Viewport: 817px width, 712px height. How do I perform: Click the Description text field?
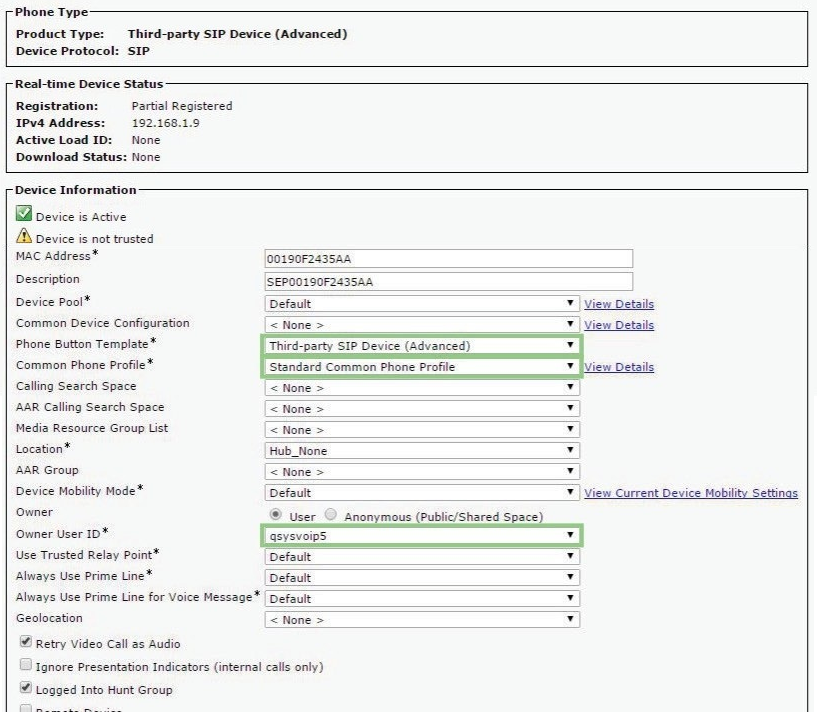click(448, 282)
